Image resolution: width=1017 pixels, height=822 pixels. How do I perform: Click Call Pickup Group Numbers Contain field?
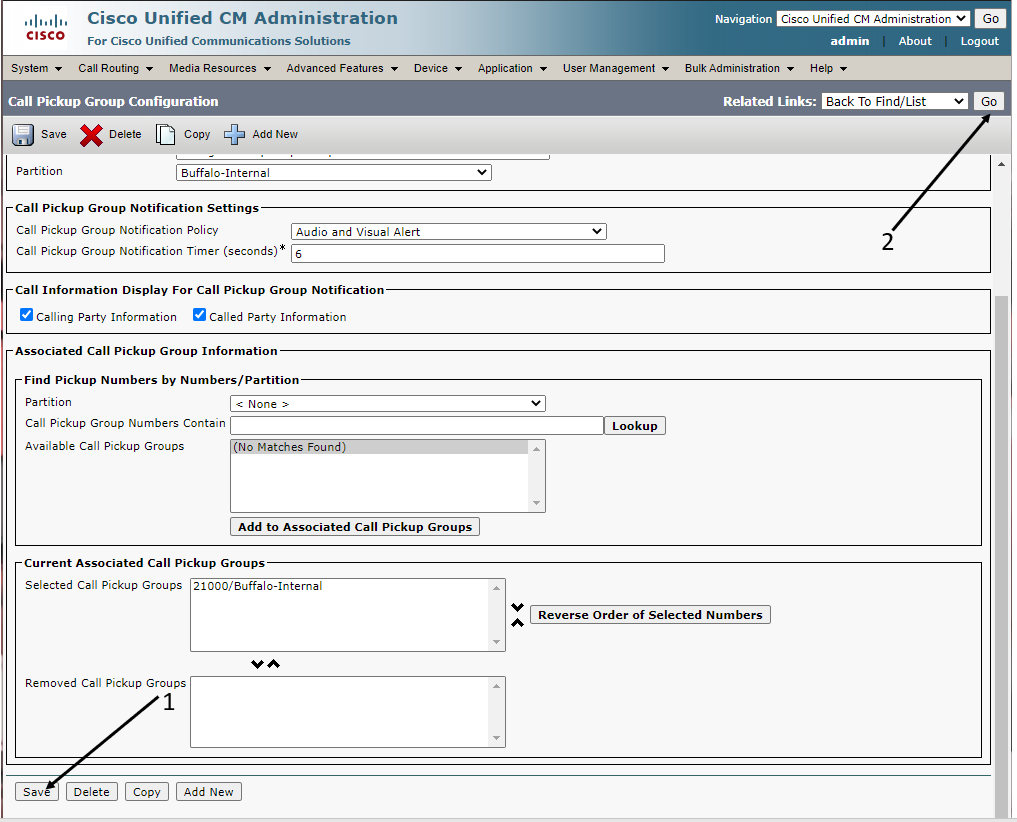(x=416, y=426)
